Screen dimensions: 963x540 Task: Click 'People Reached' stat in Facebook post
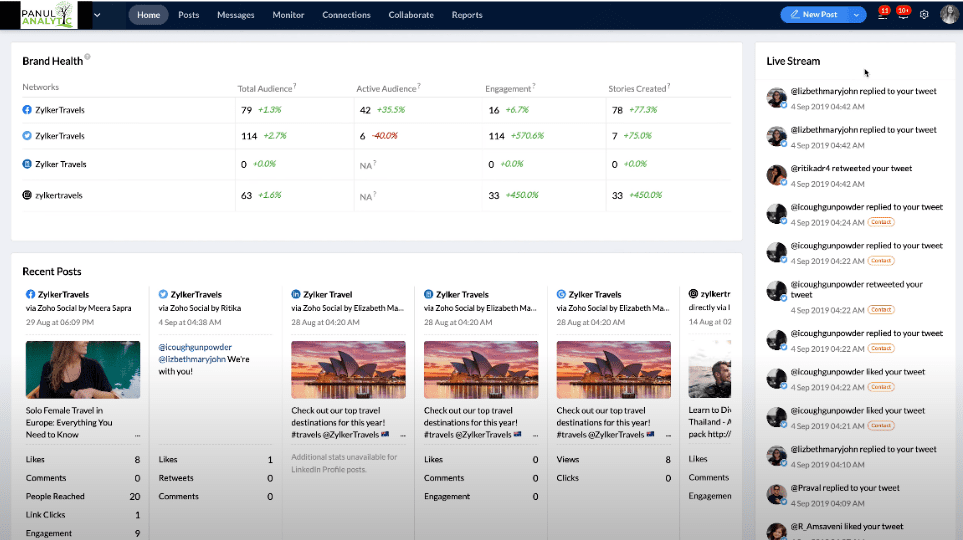55,496
